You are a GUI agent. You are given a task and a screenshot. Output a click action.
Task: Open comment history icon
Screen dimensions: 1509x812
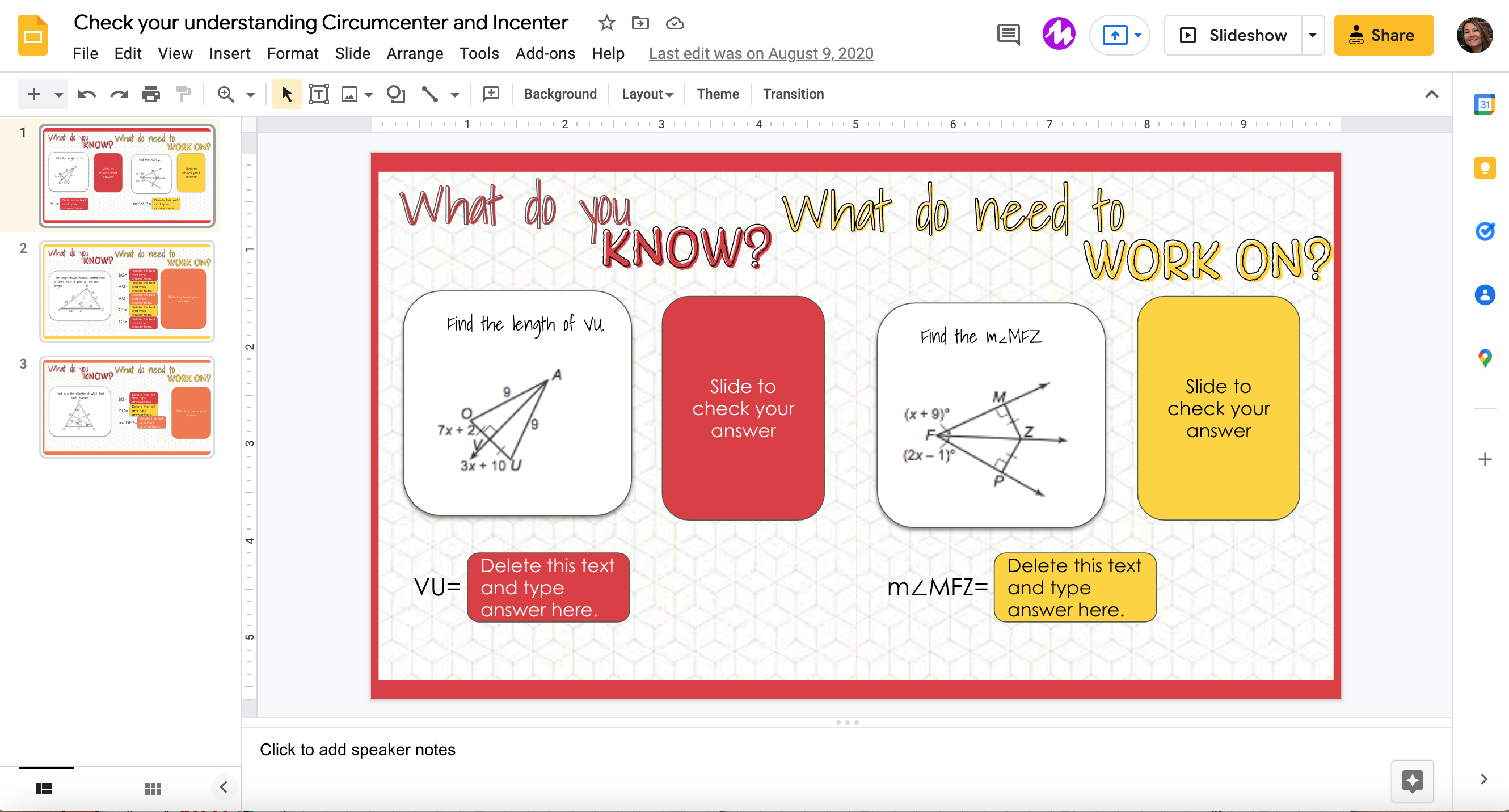1008,35
